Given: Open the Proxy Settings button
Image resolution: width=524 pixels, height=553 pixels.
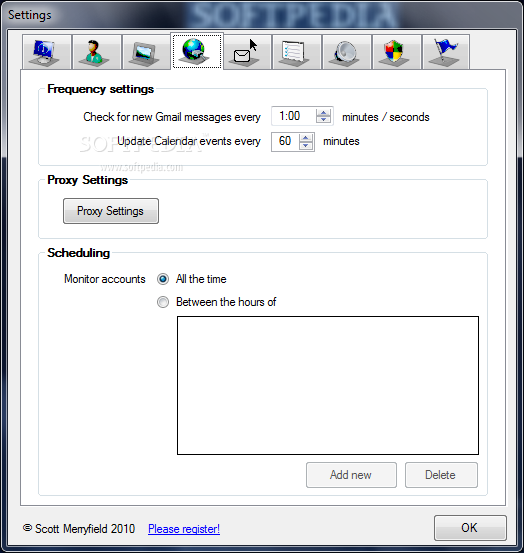Looking at the screenshot, I should [111, 211].
